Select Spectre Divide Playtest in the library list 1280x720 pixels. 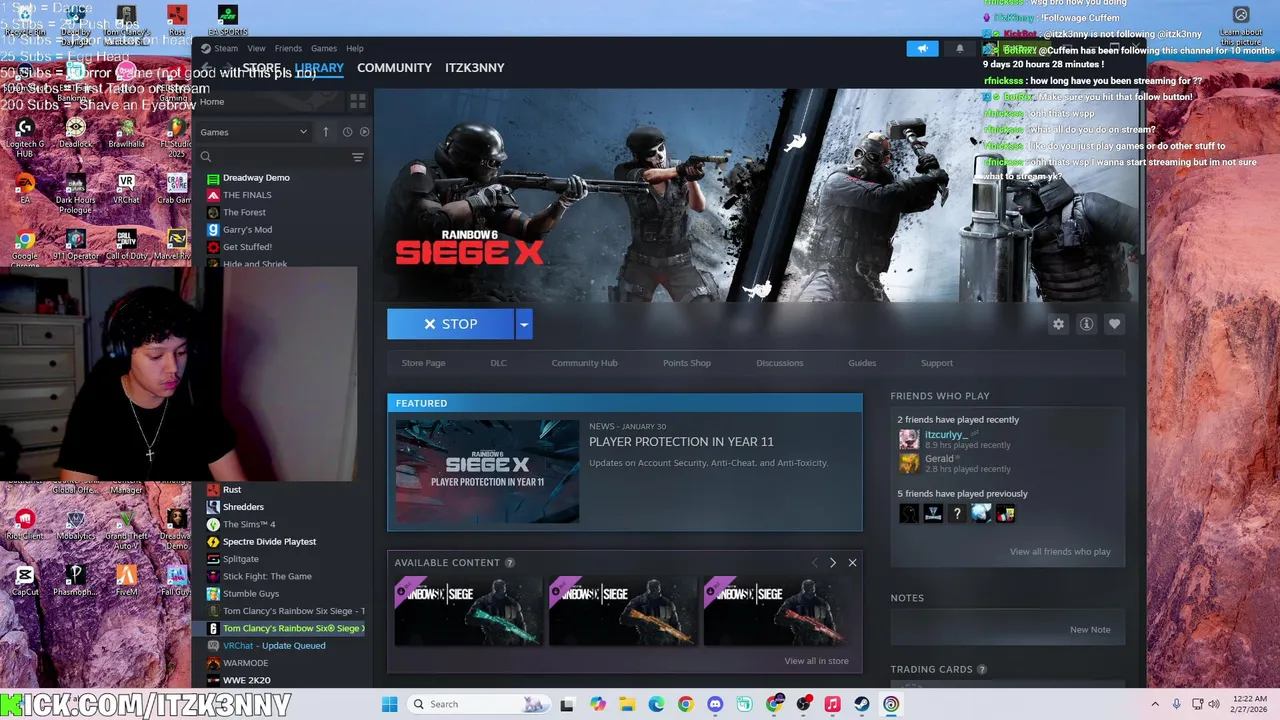point(269,542)
